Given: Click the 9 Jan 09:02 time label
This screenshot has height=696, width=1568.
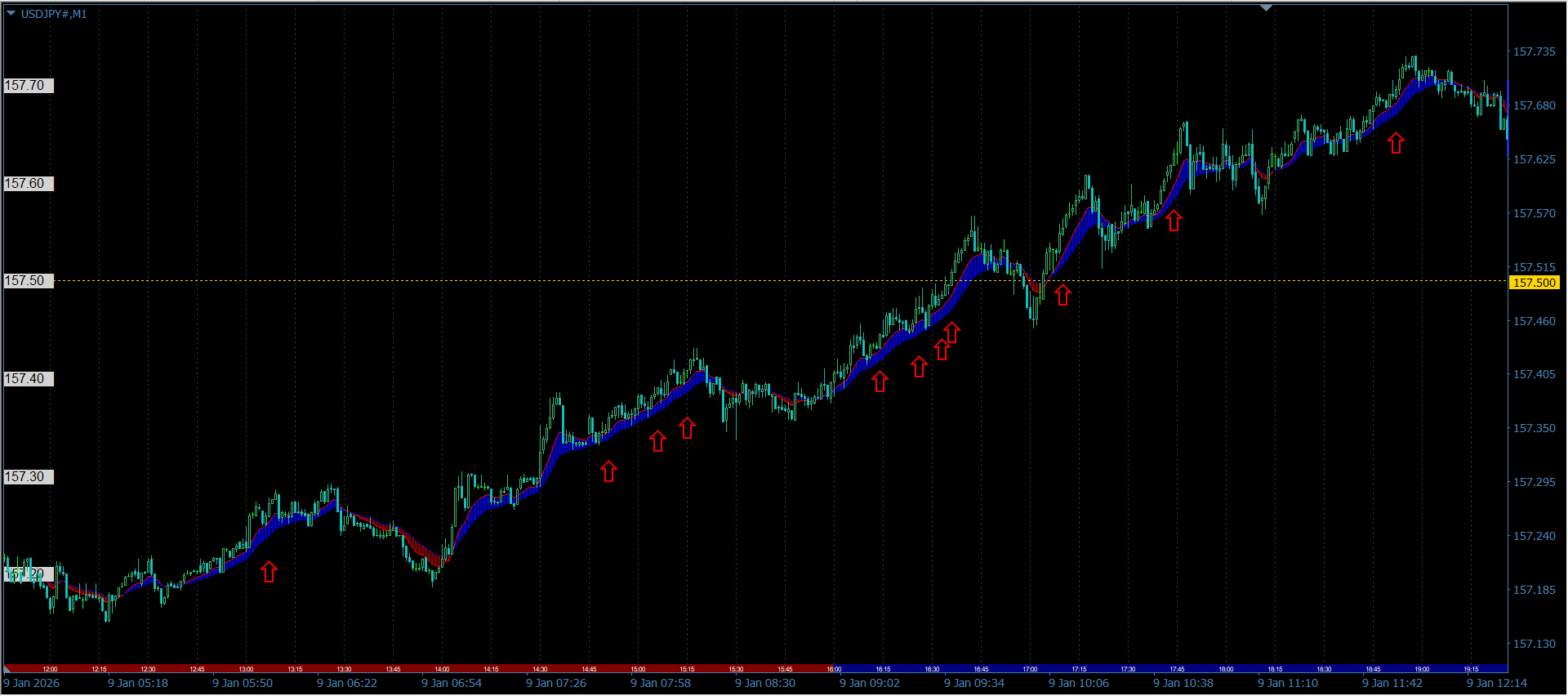Looking at the screenshot, I should (x=869, y=683).
